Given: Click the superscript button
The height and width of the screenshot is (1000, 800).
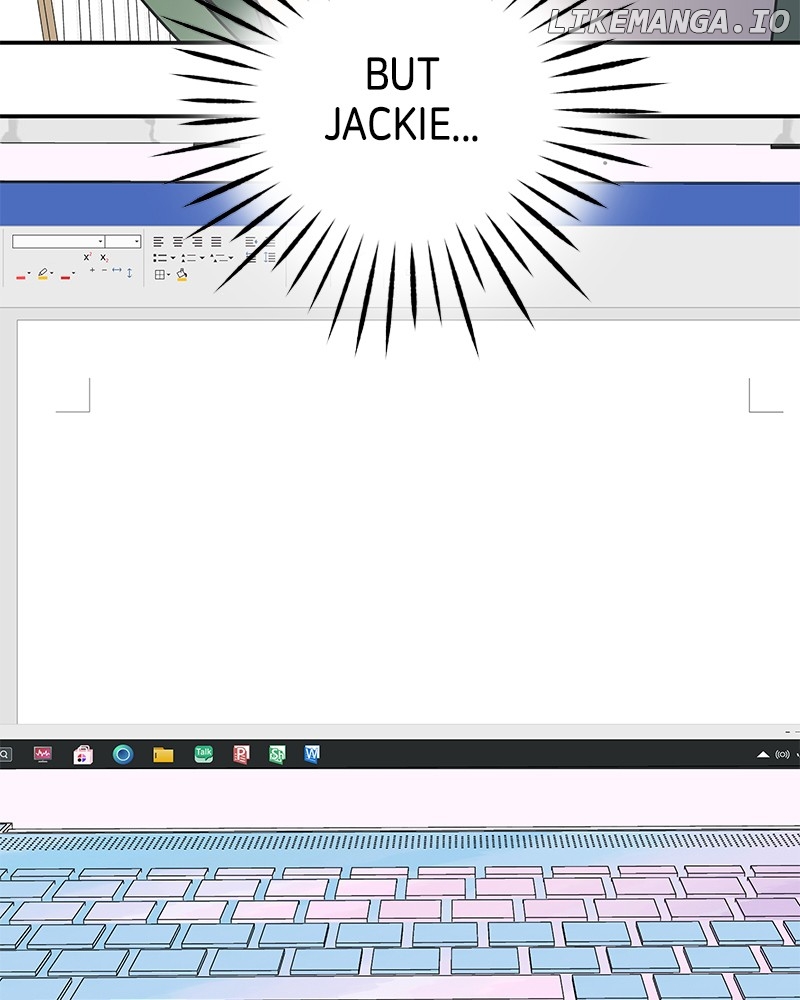Looking at the screenshot, I should [87, 258].
